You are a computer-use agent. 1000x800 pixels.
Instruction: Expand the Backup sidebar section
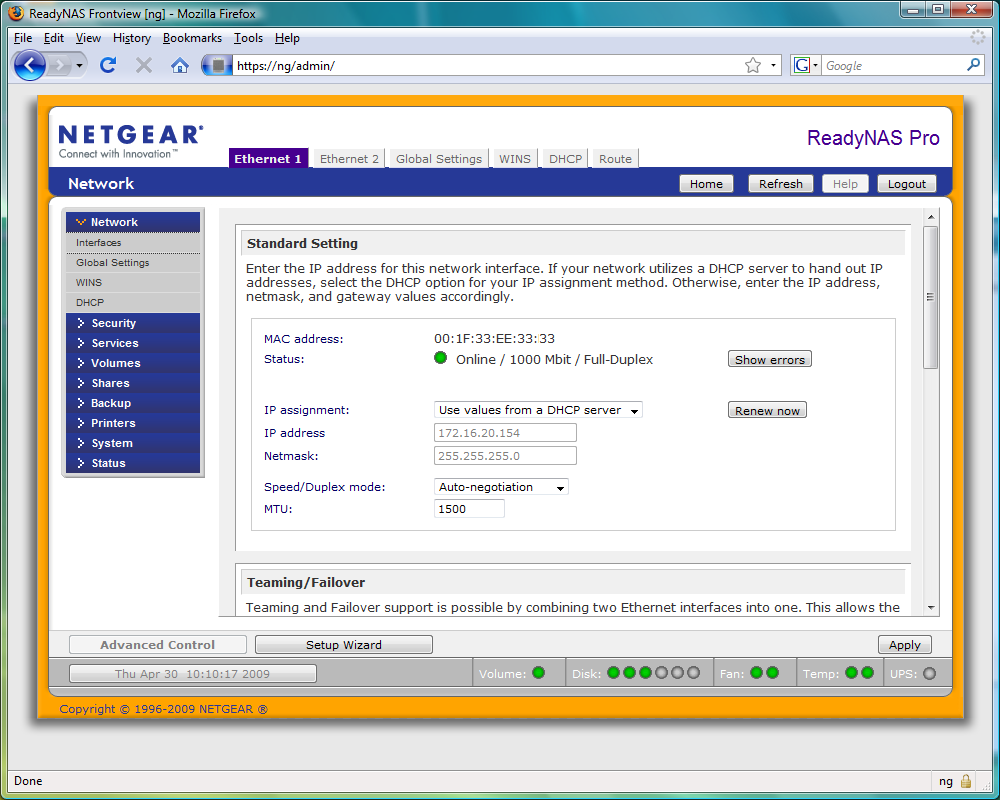[x=133, y=403]
